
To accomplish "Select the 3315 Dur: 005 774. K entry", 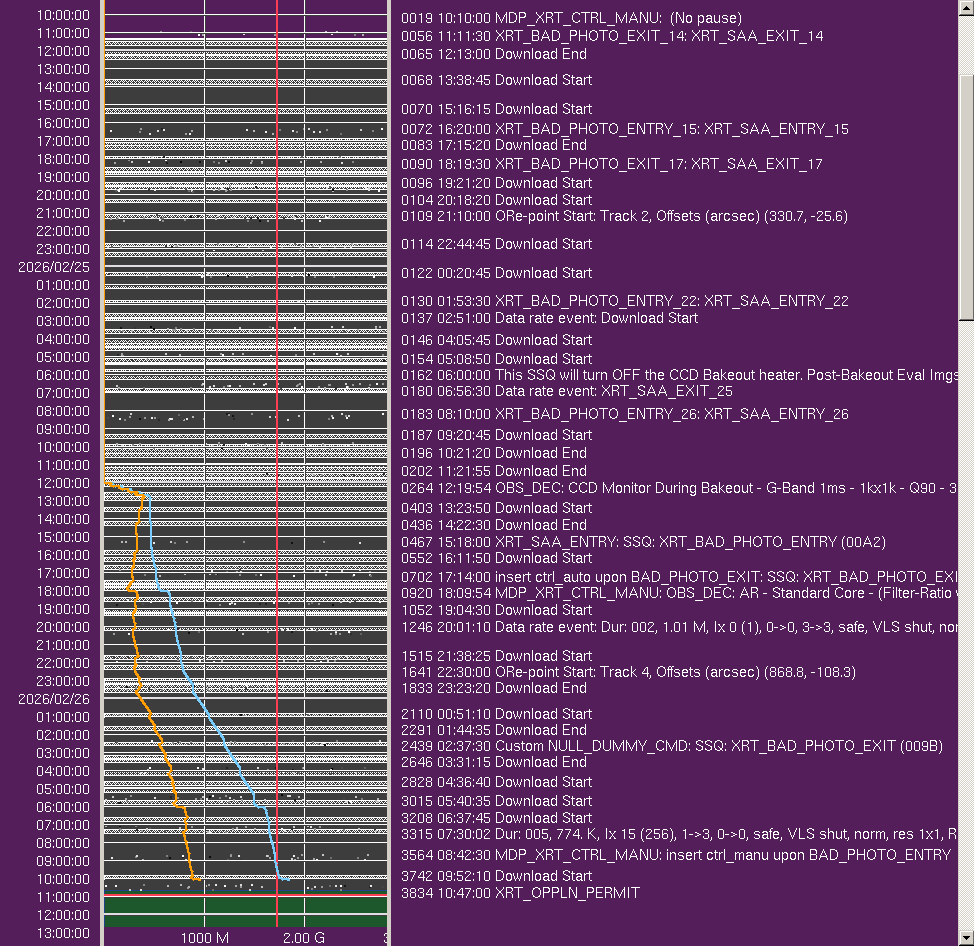I will [680, 833].
